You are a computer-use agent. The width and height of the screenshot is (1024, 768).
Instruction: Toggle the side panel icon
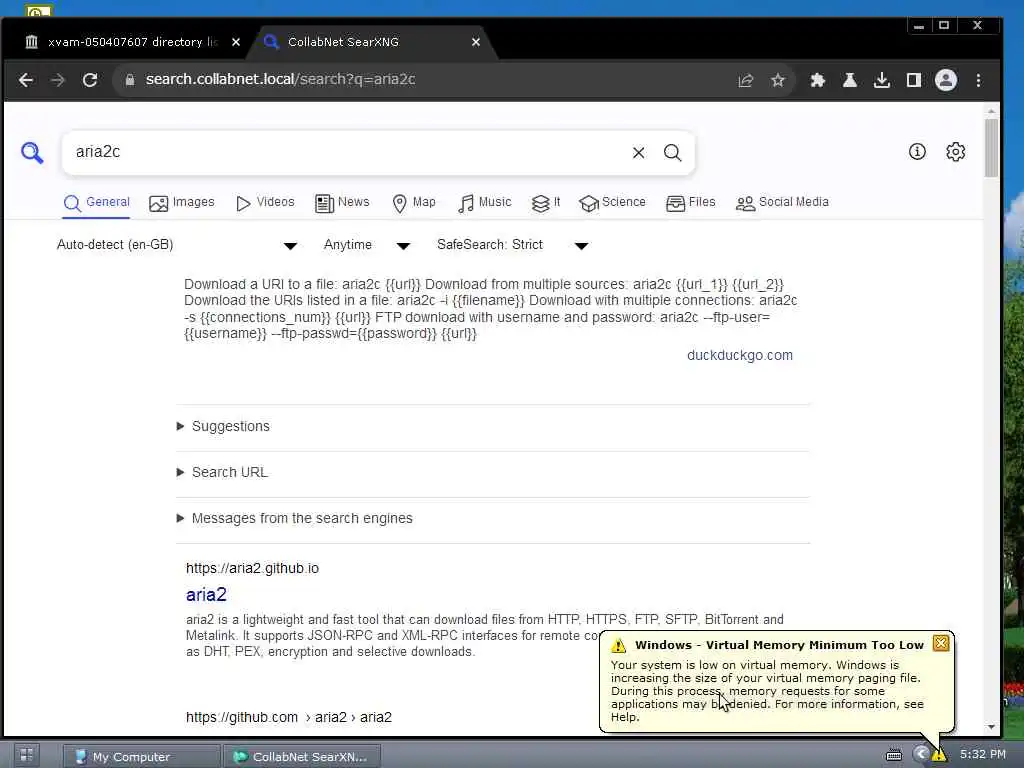[914, 80]
